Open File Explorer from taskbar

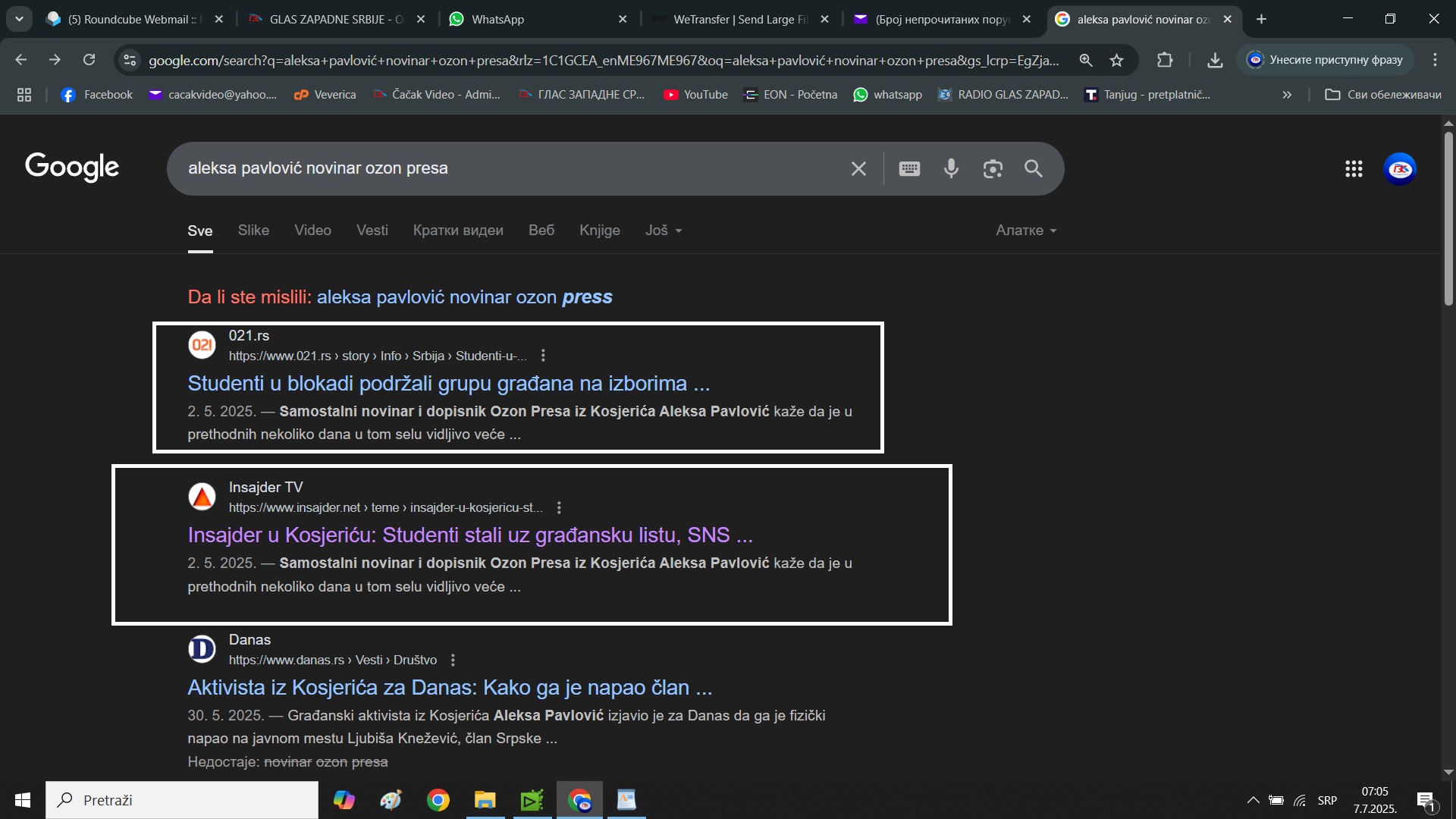click(x=485, y=800)
